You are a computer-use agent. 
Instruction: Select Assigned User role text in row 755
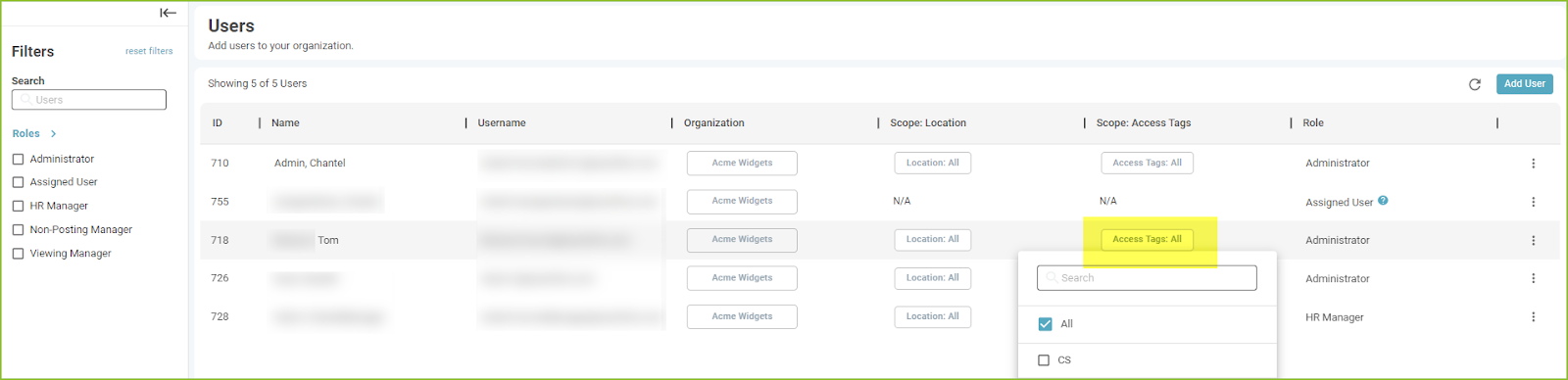(x=1339, y=203)
